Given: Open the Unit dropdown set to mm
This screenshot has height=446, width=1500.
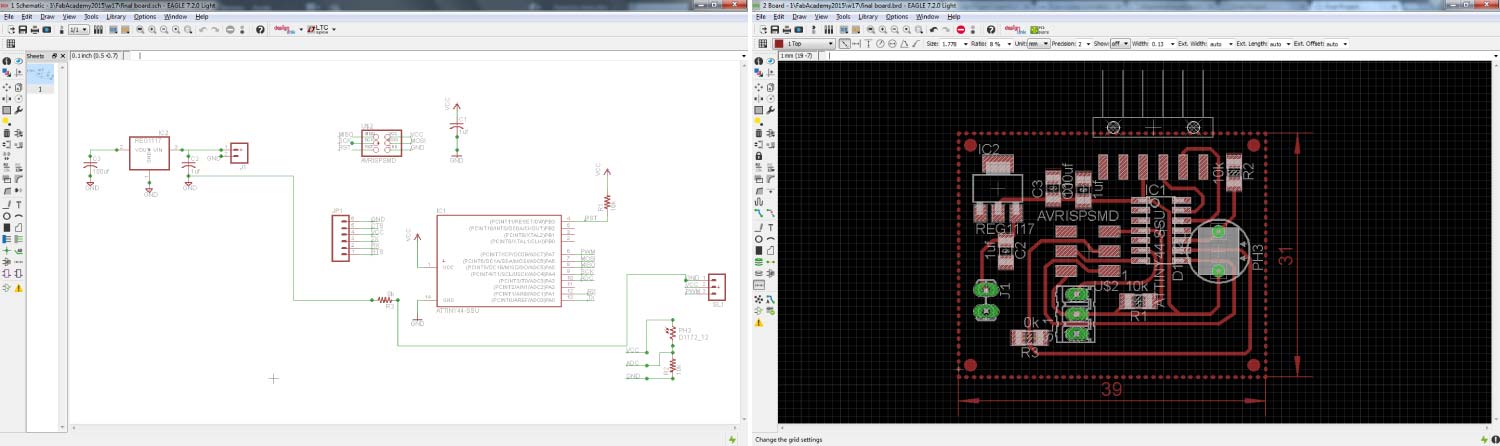Looking at the screenshot, I should tap(1038, 44).
